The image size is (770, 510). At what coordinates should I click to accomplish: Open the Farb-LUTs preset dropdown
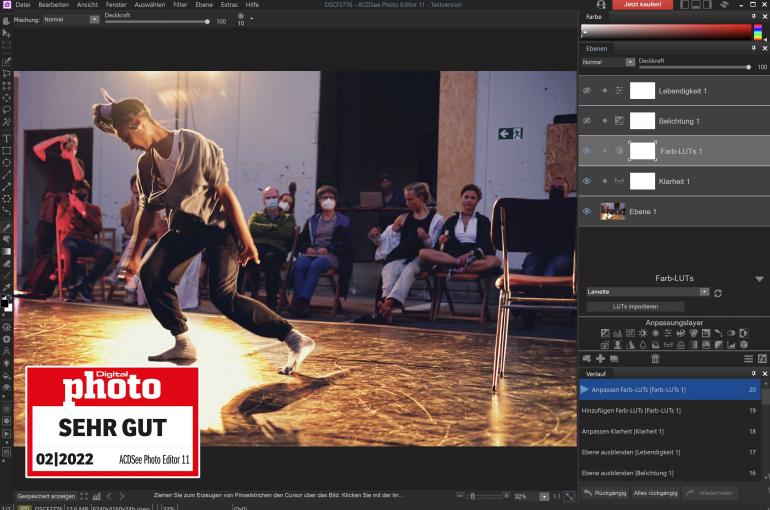(704, 292)
